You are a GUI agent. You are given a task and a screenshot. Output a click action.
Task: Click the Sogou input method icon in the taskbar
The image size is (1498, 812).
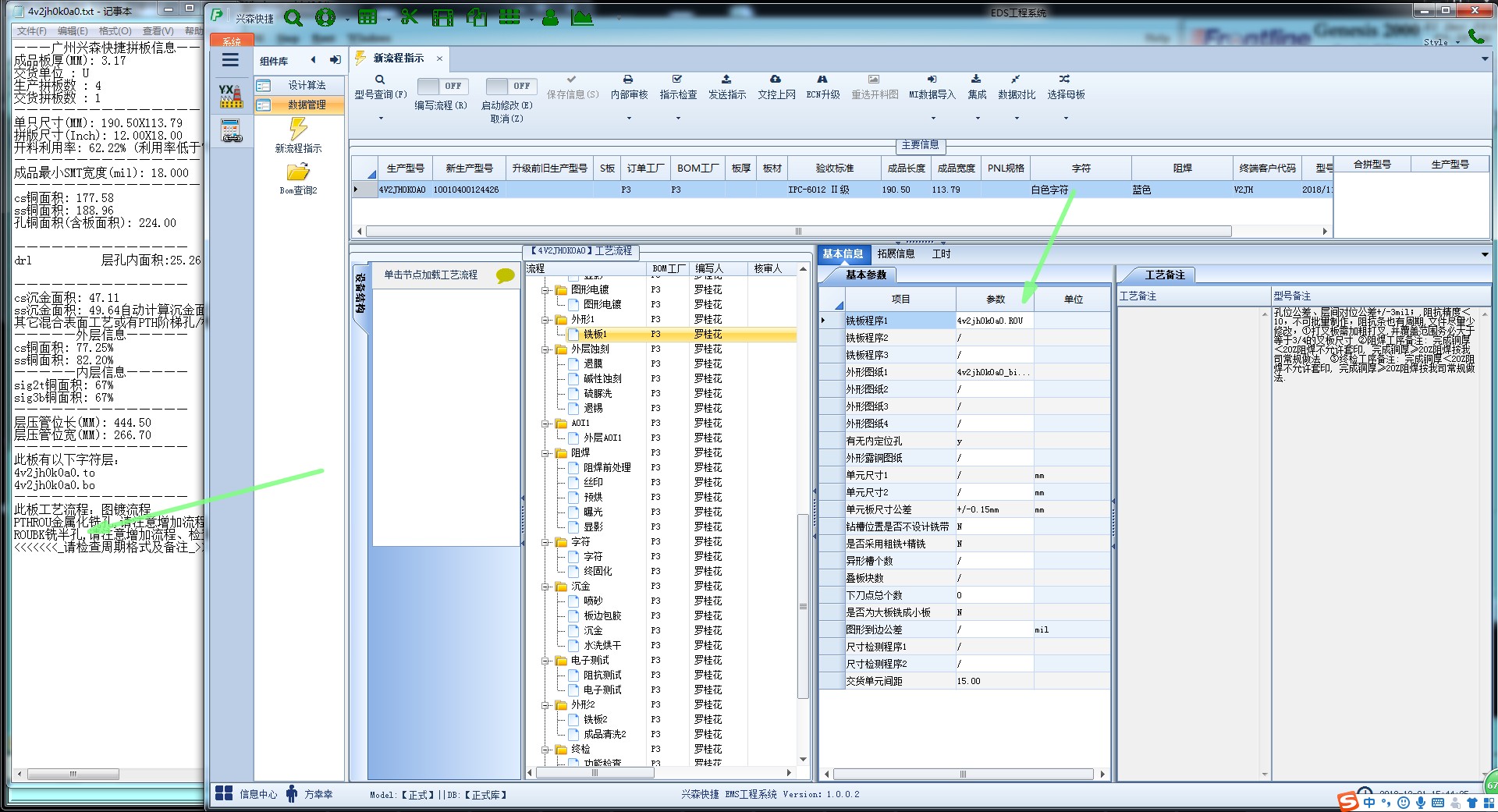pyautogui.click(x=1348, y=803)
